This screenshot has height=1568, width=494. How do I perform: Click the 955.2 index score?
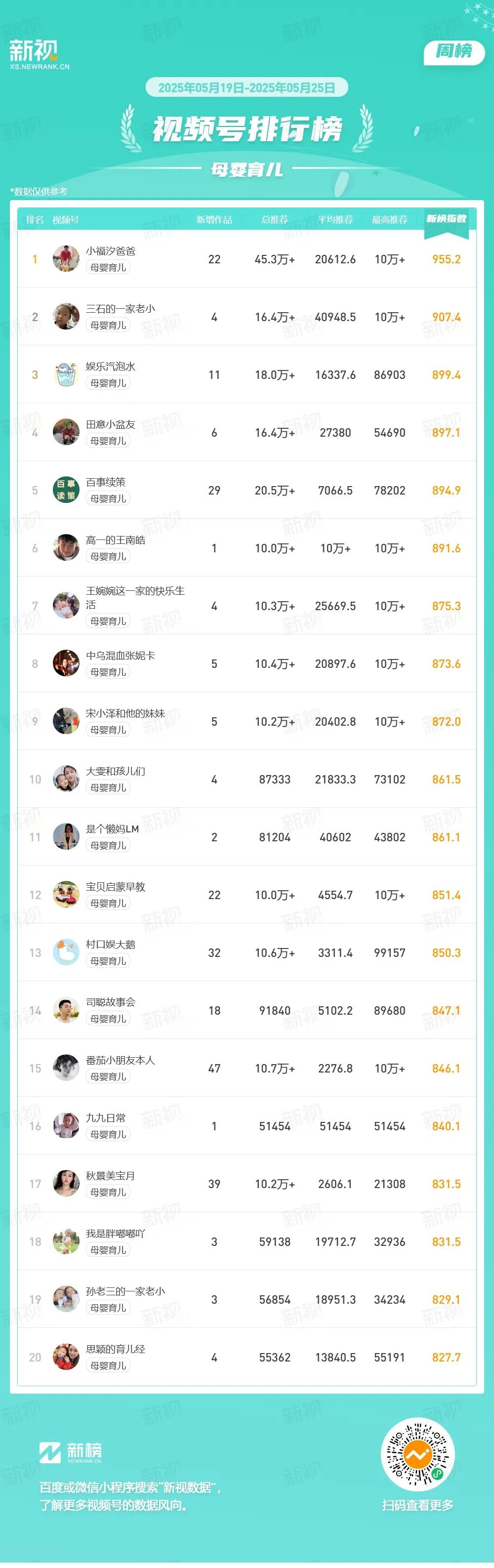click(x=446, y=259)
